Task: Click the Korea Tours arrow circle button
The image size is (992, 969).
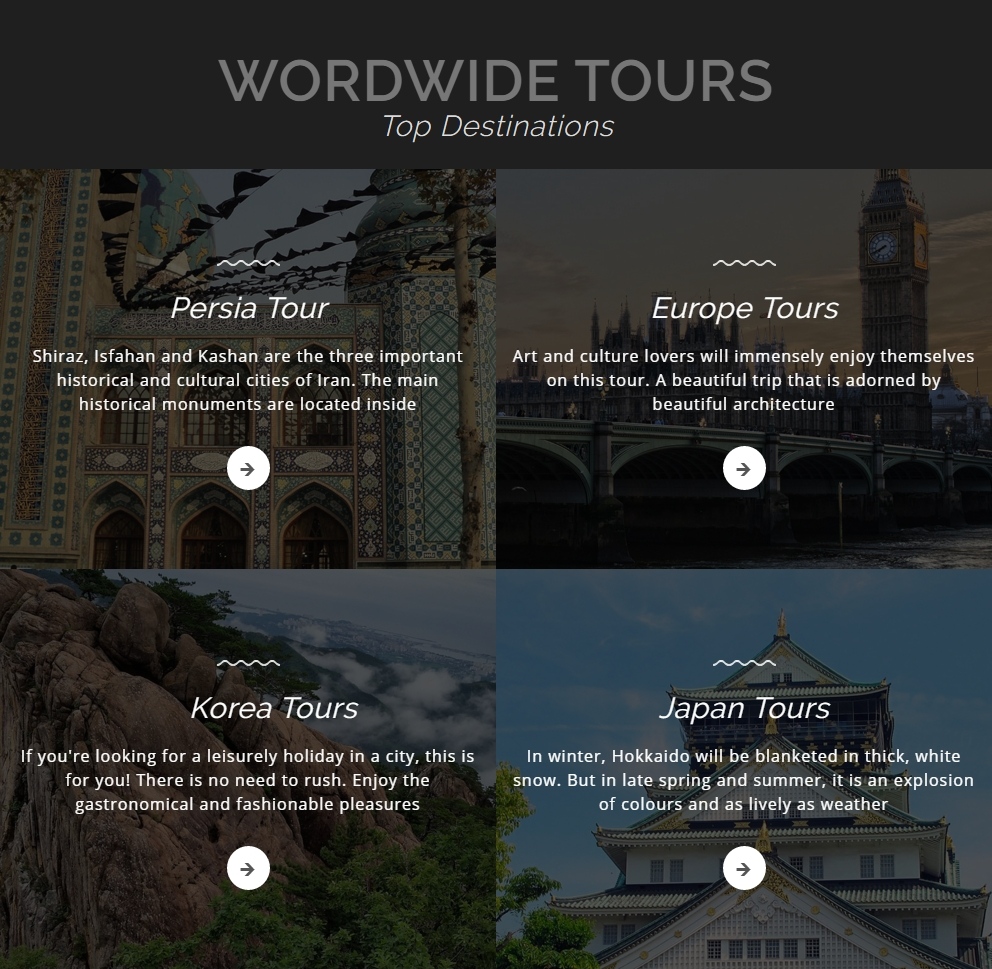Action: [x=248, y=868]
